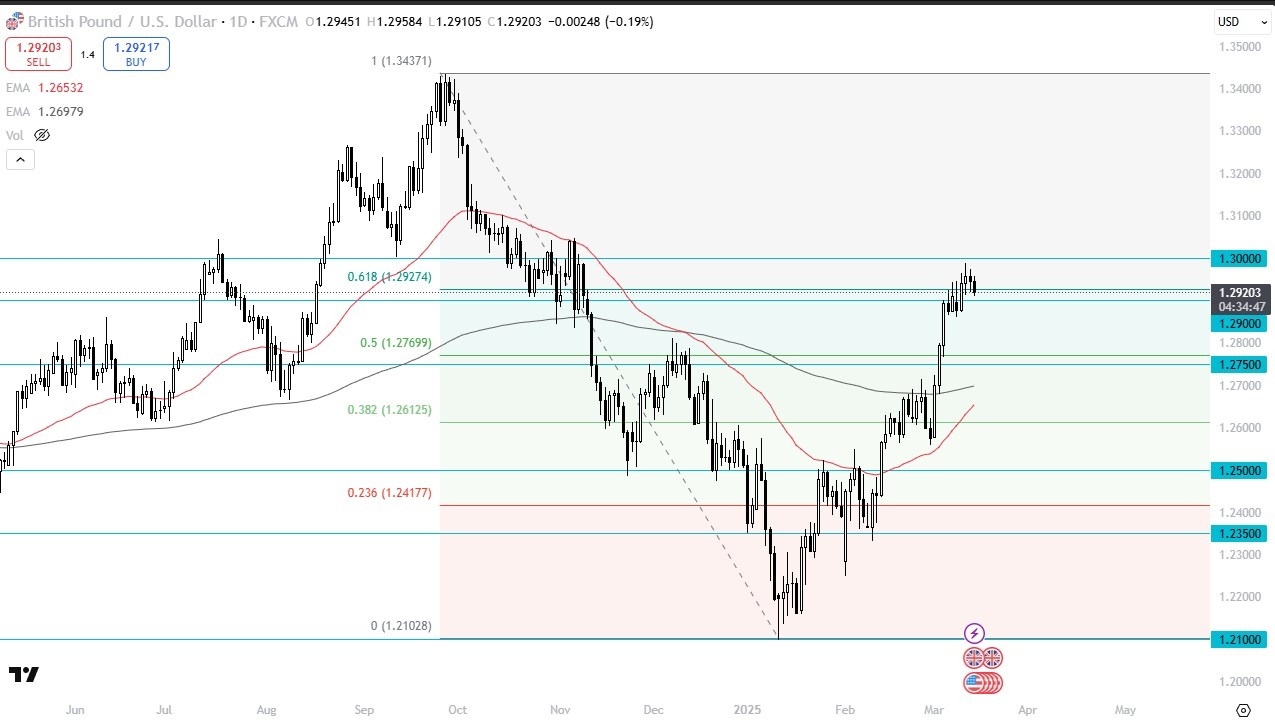Click the TradingView logo
The height and width of the screenshot is (722, 1275).
pos(24,675)
